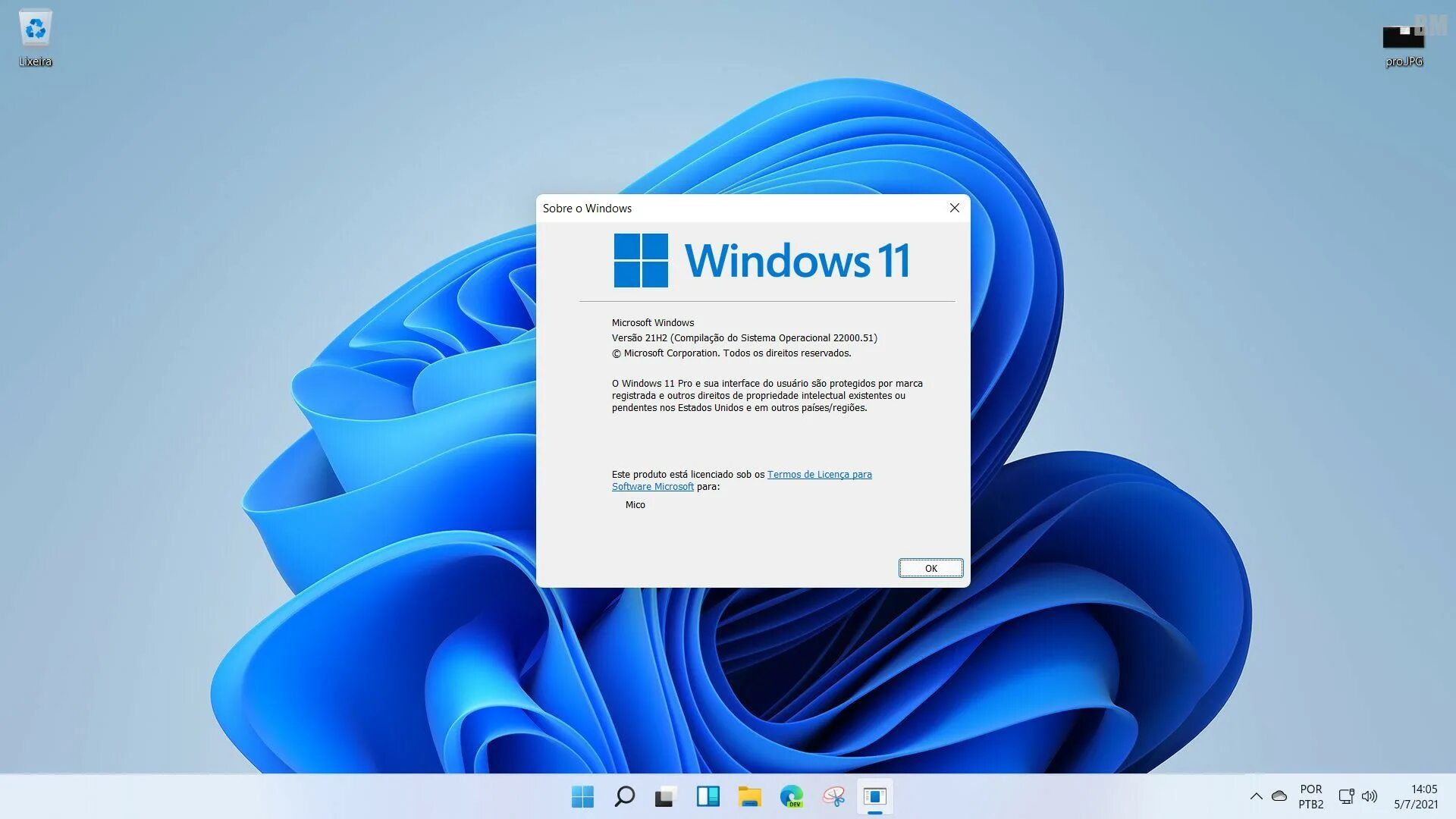Open Termos de Licença para link
This screenshot has width=1456, height=819.
(819, 475)
